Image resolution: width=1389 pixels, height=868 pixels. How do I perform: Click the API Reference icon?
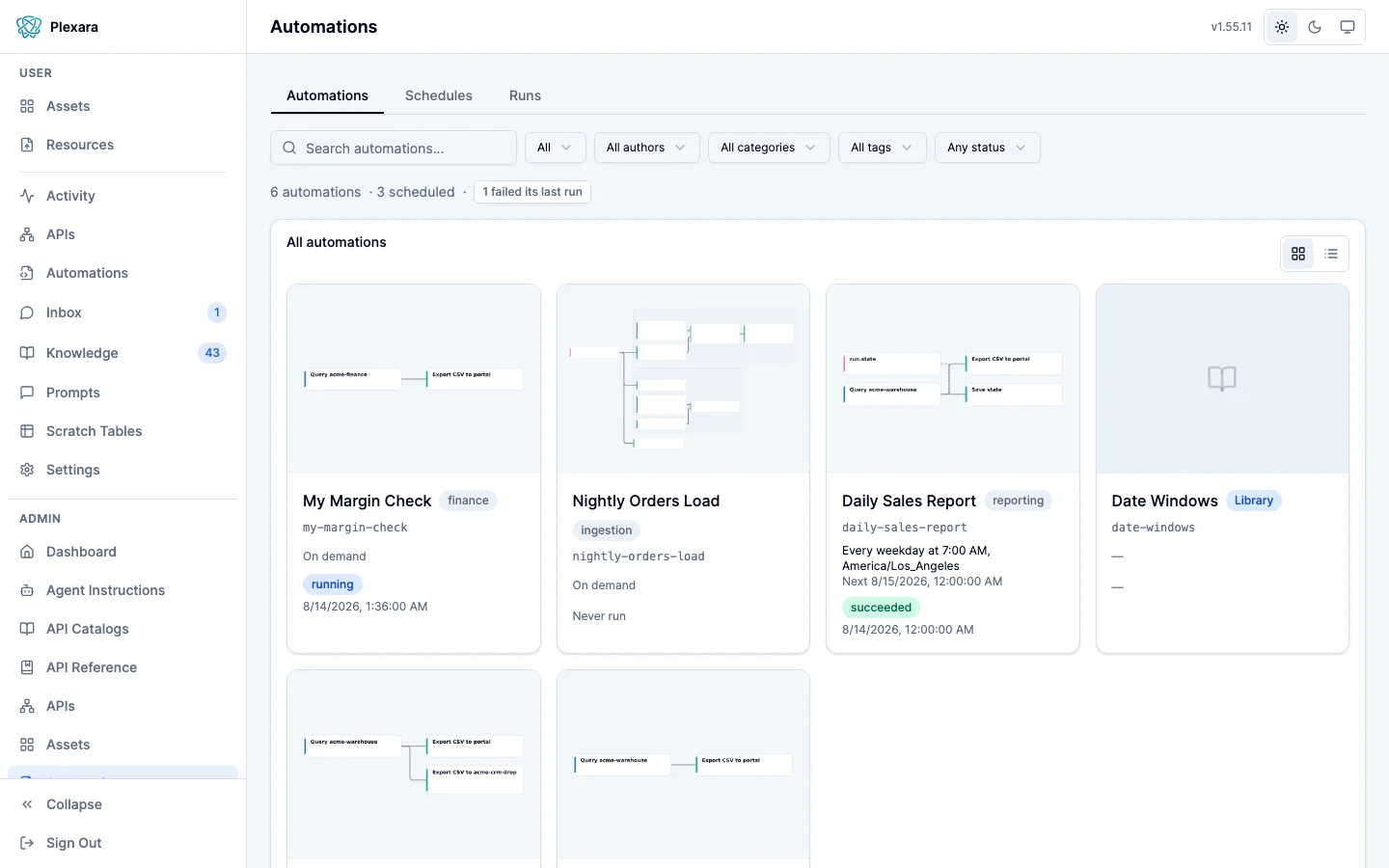[x=27, y=667]
